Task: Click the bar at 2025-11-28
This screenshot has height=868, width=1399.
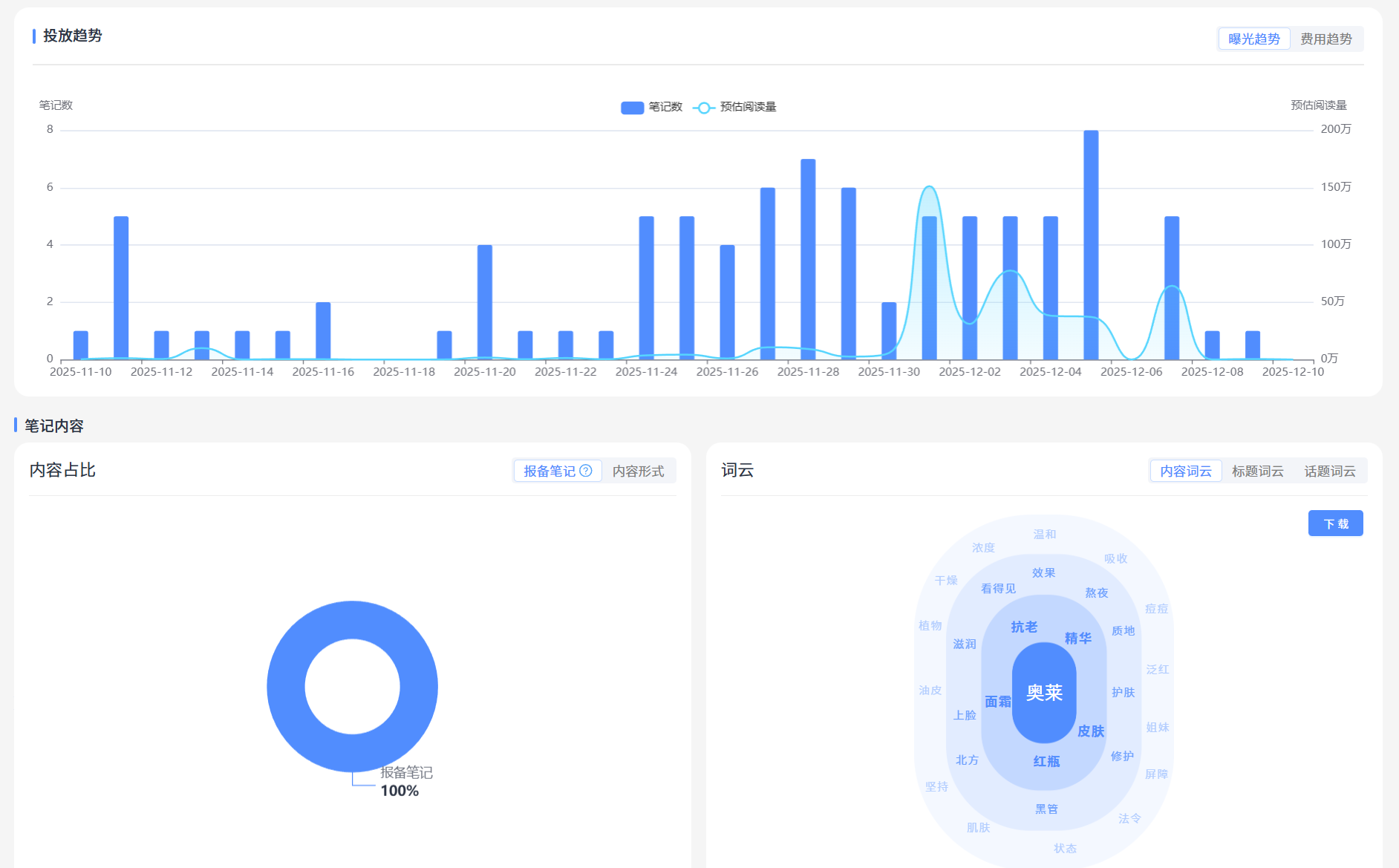Action: (x=808, y=260)
